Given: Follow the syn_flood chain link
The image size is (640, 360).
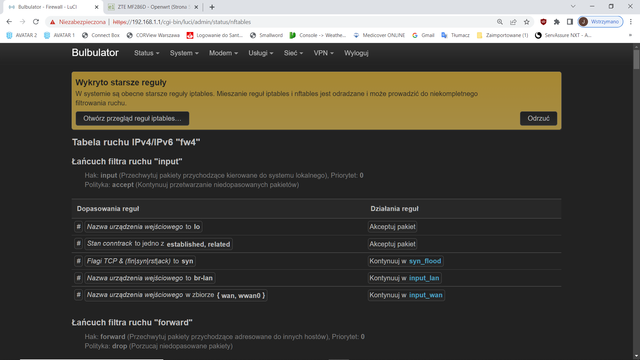Looking at the screenshot, I should tap(425, 261).
